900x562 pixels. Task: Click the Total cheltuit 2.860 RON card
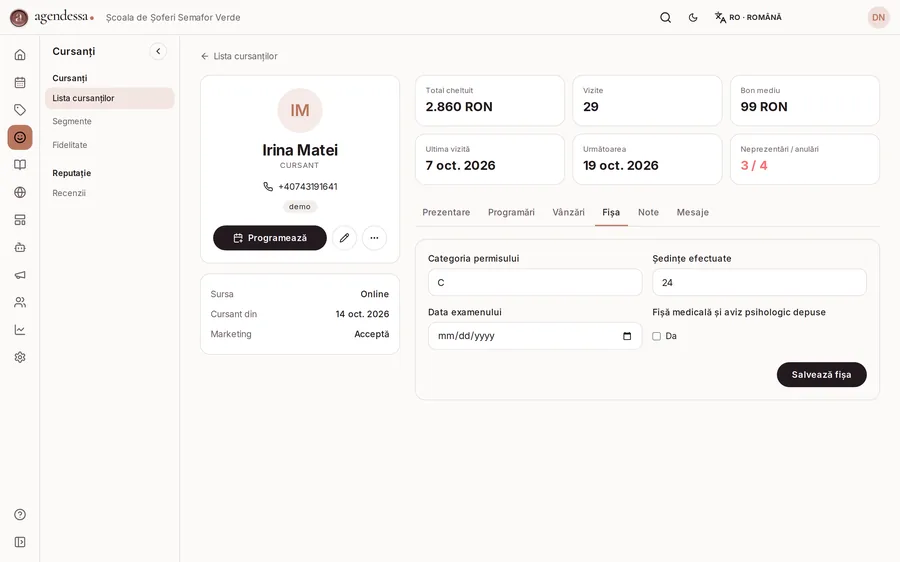(490, 100)
